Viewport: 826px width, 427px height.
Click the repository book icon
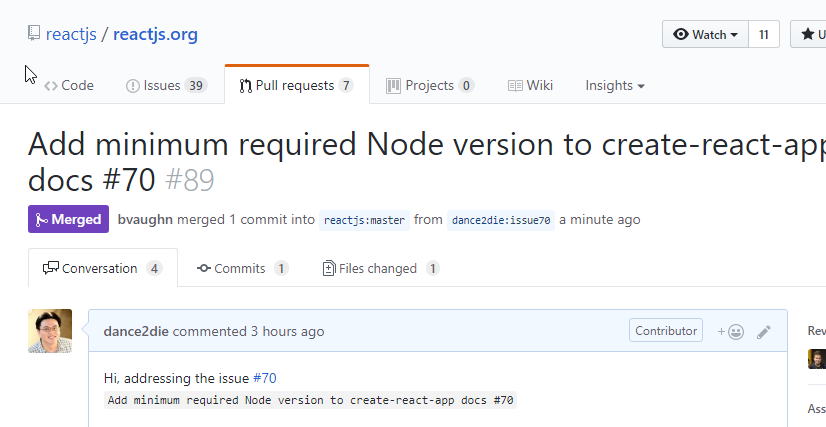pos(34,35)
